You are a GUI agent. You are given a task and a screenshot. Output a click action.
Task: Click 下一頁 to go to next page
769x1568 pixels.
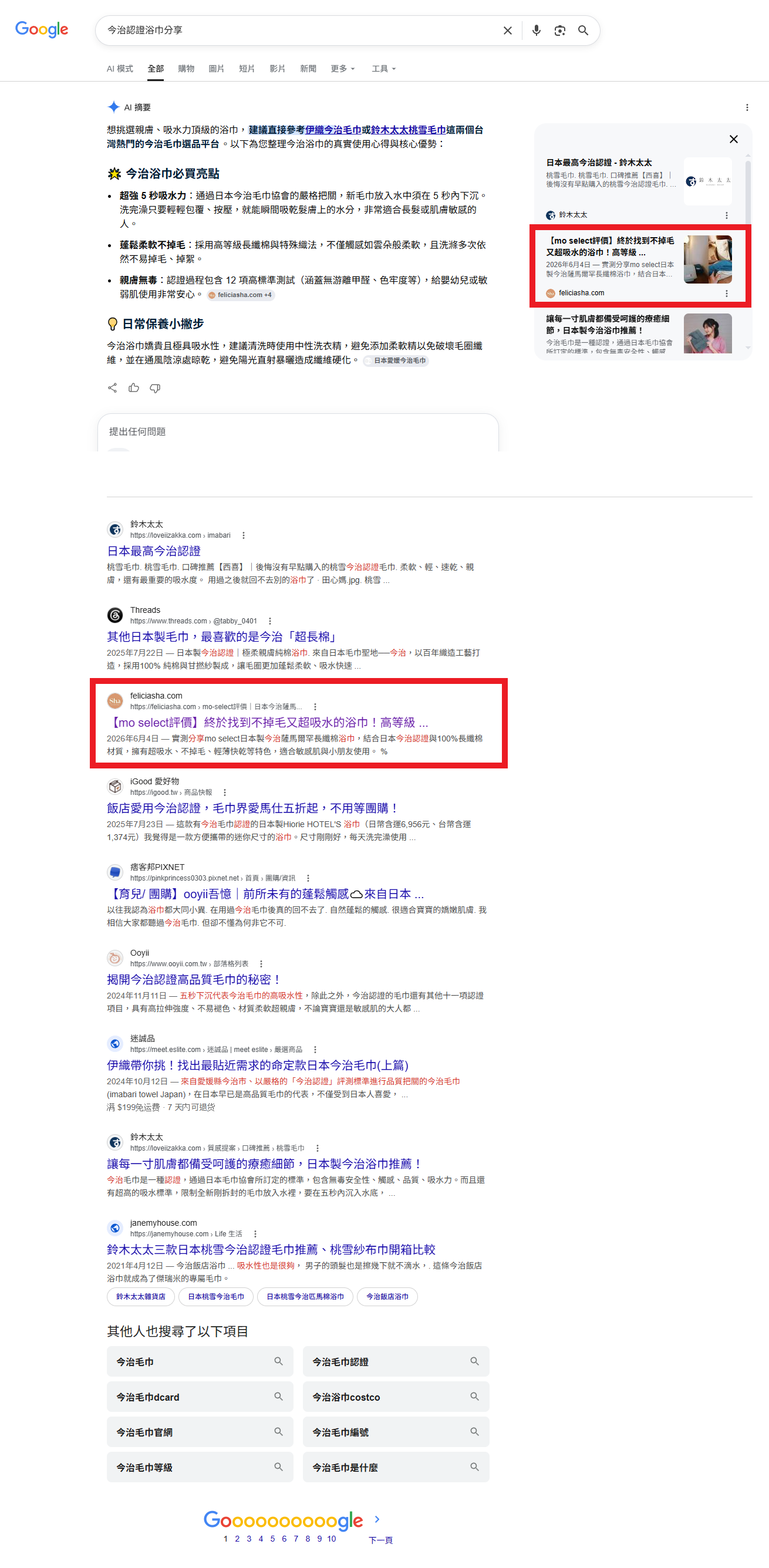click(x=380, y=1540)
